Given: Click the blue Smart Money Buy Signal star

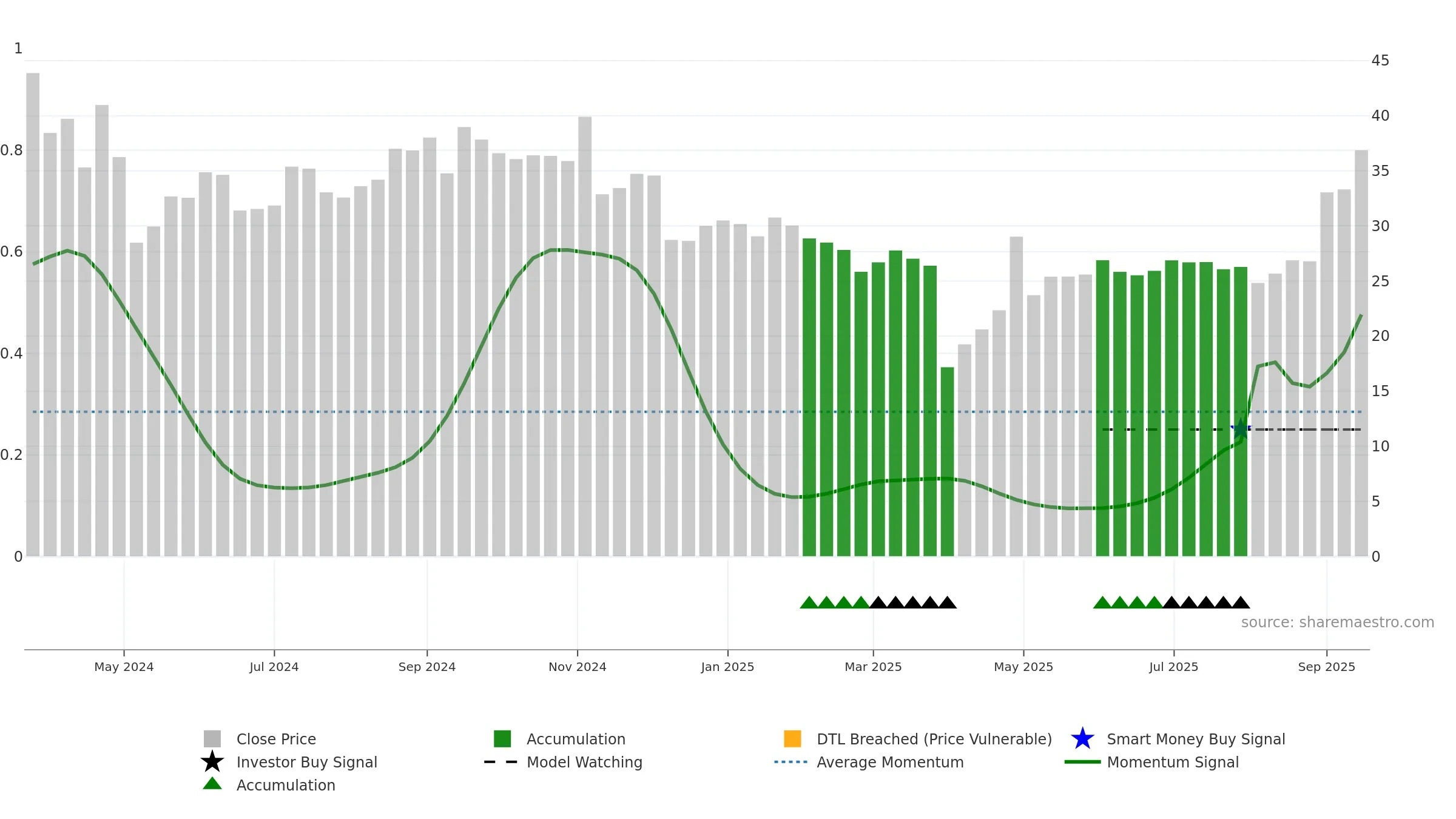Looking at the screenshot, I should point(1082,738).
